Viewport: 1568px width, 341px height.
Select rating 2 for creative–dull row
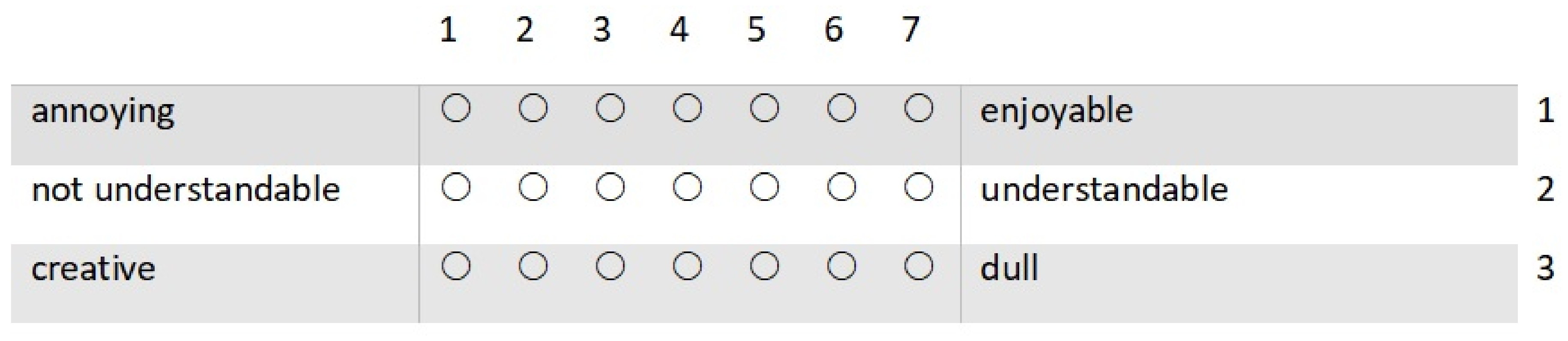point(533,266)
